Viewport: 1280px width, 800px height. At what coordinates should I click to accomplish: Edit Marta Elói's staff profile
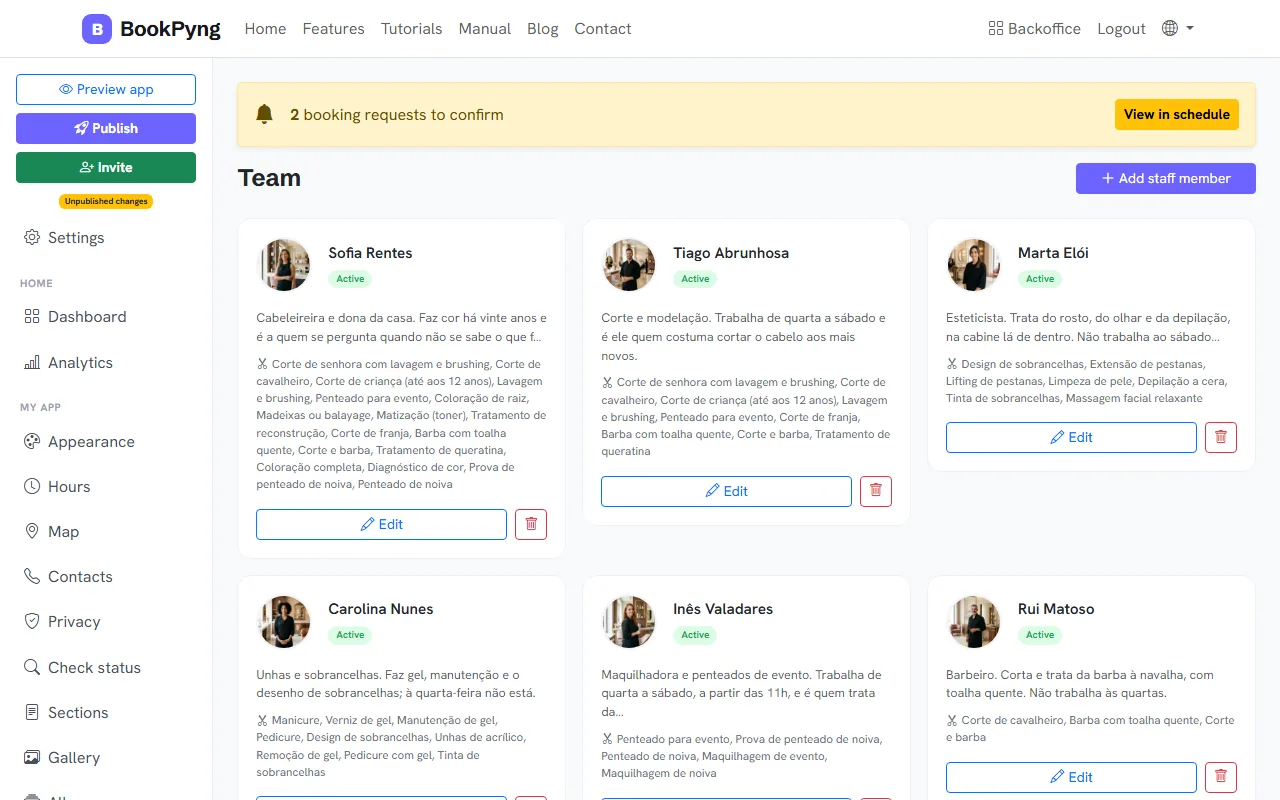point(1071,437)
